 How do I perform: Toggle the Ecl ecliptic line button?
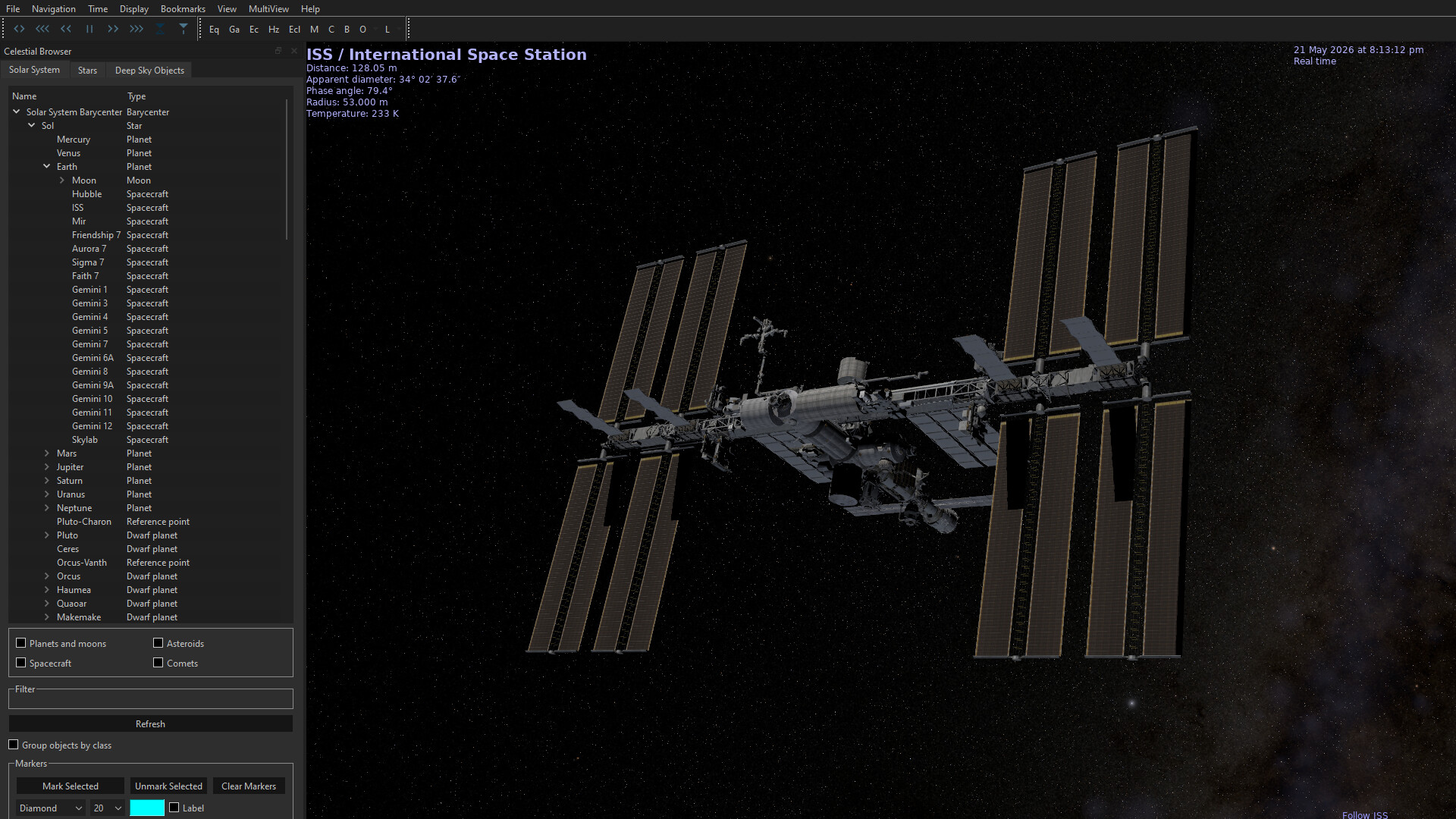(x=294, y=30)
